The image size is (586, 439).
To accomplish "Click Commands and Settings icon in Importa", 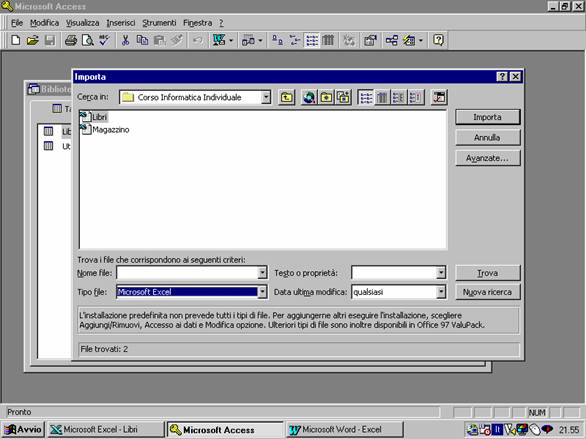I will point(439,98).
